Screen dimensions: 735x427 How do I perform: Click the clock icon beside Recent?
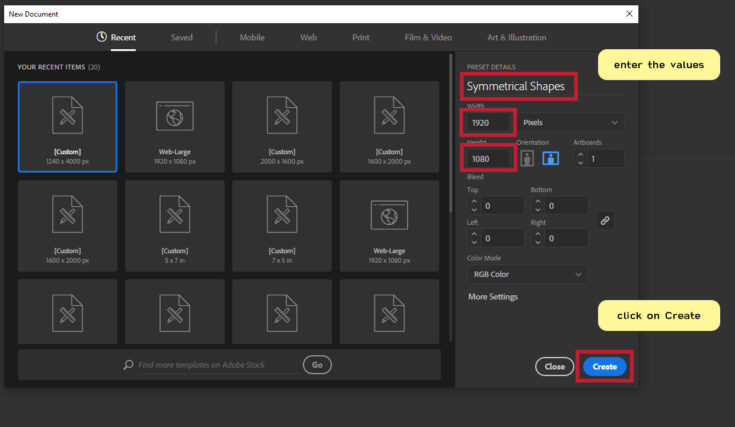point(101,37)
